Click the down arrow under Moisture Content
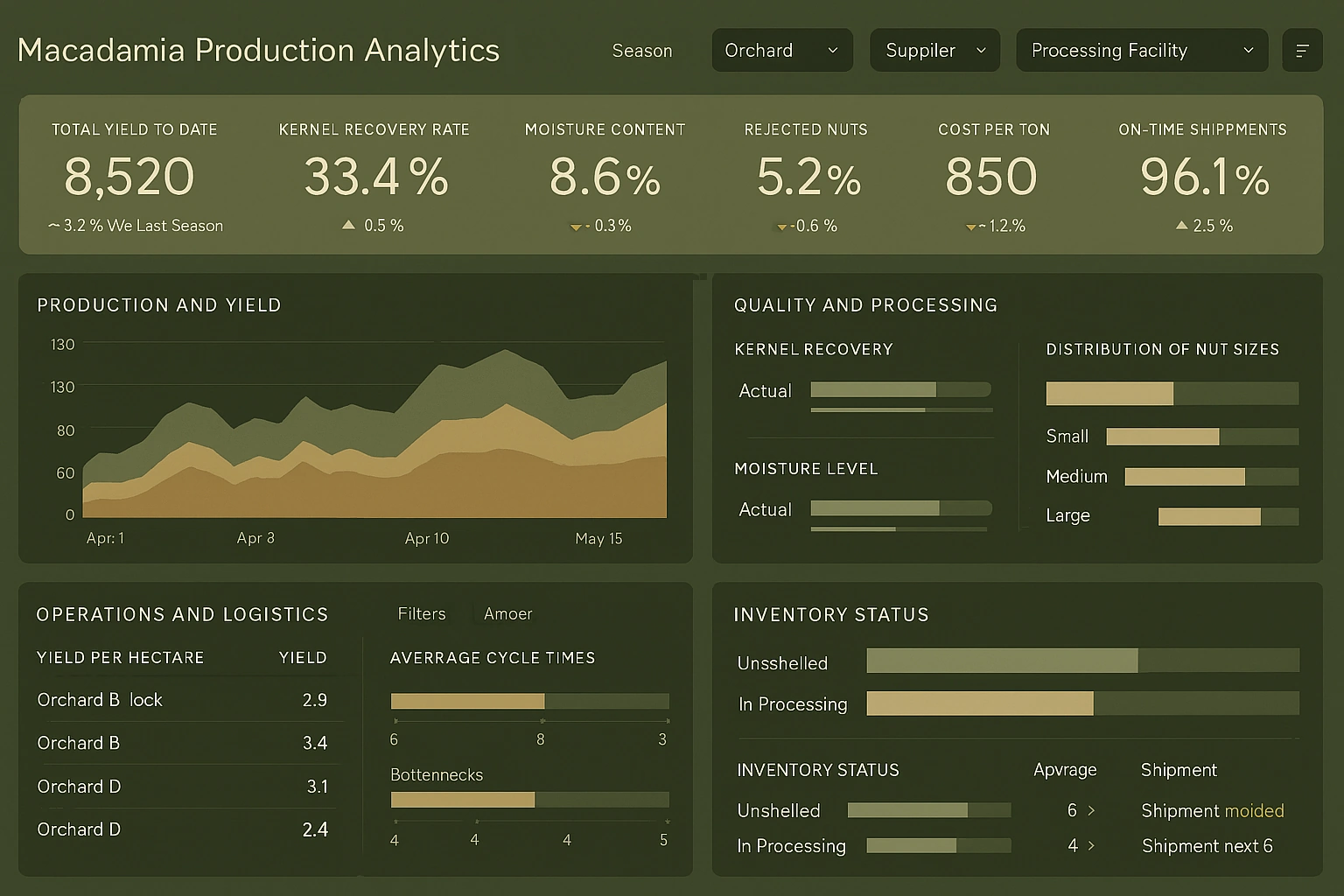The height and width of the screenshot is (896, 1344). click(x=575, y=227)
